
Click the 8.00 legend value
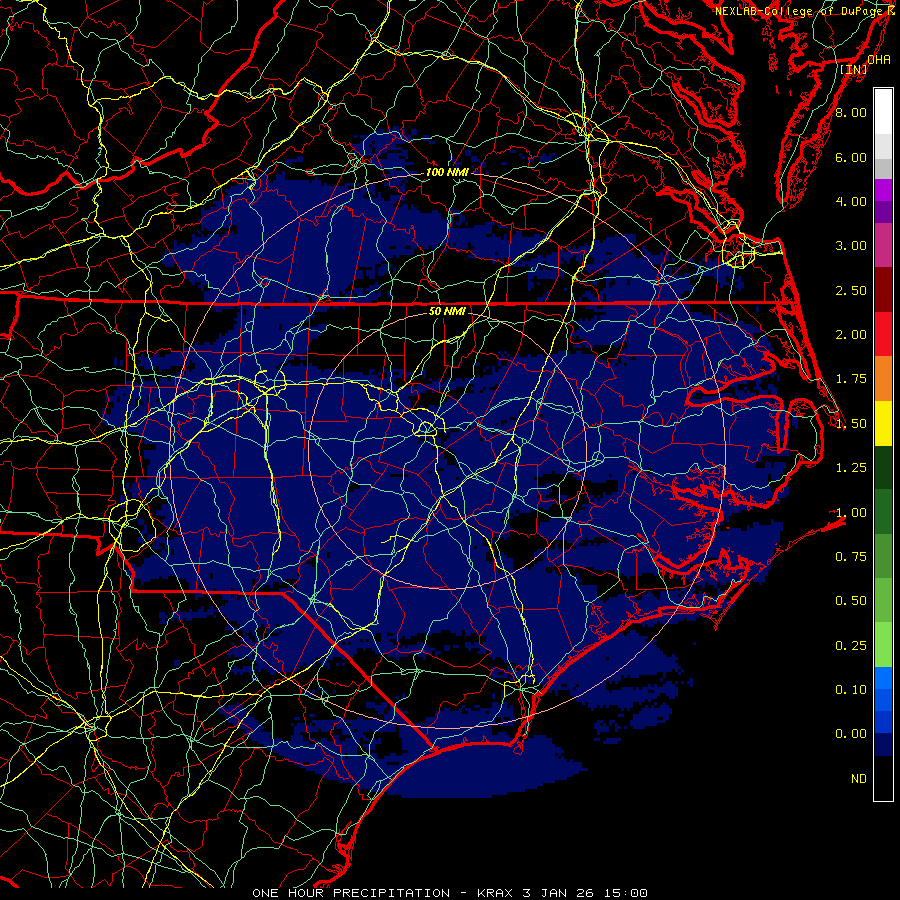[851, 112]
